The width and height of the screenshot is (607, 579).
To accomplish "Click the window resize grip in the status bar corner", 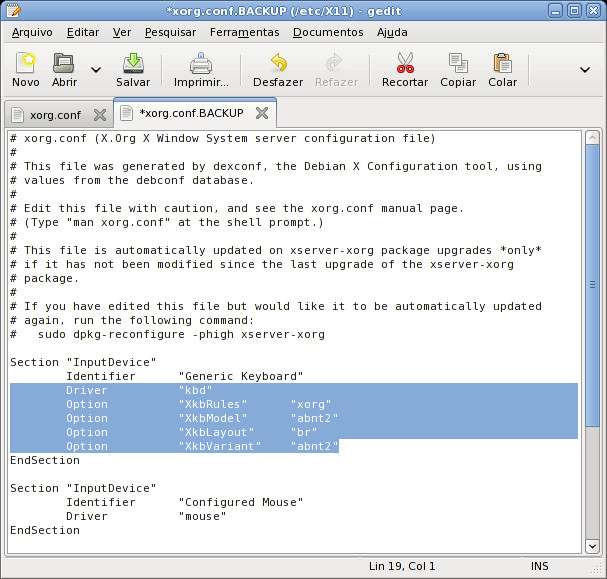I will pos(598,569).
